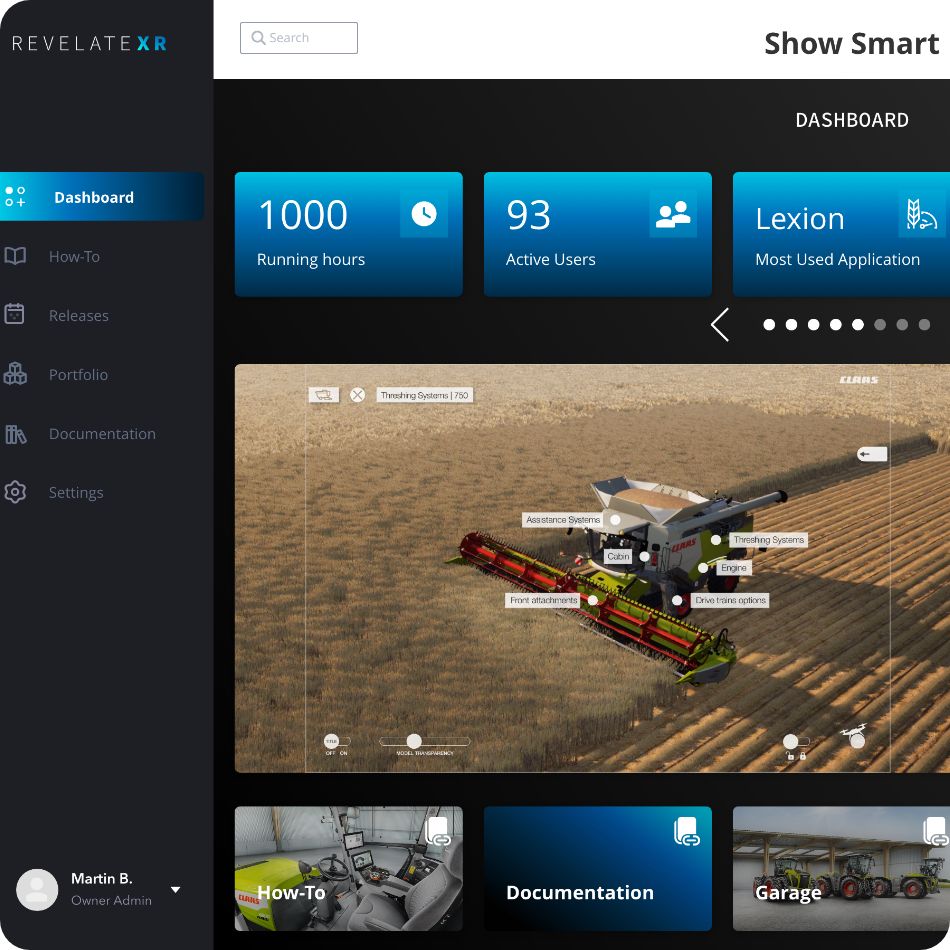Click the link icon on the Garage card
Screen dimensions: 950x950
tap(935, 831)
